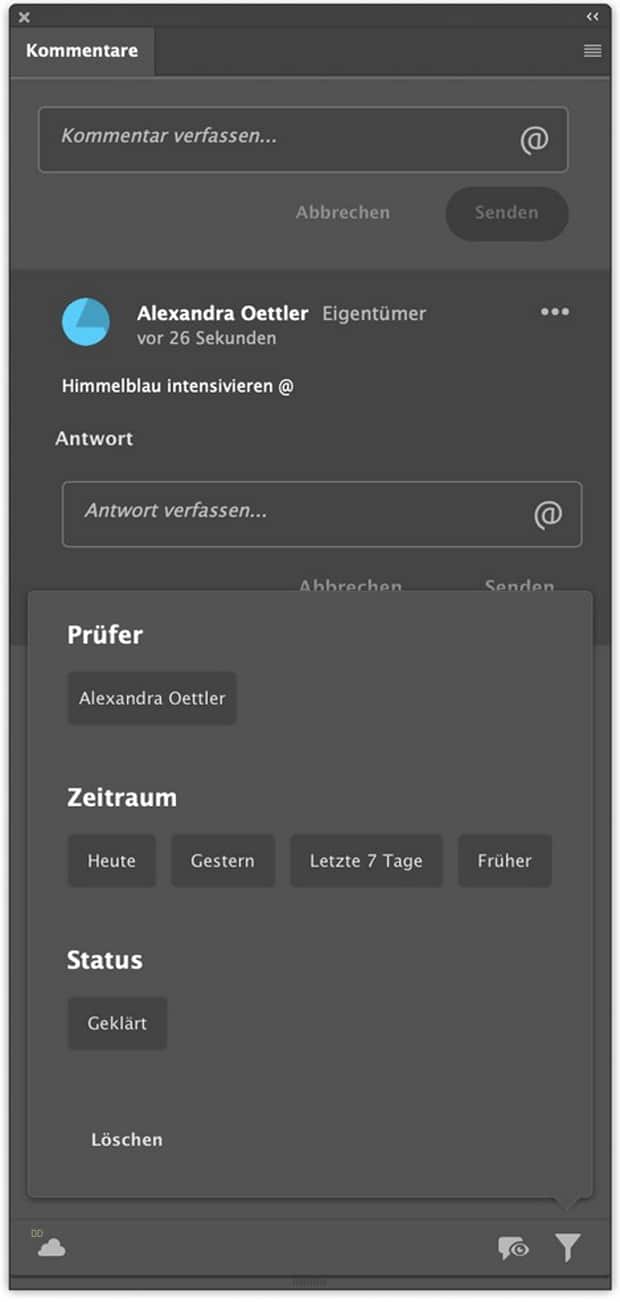
Task: Toggle the Geklärt status filter
Action: point(118,1024)
